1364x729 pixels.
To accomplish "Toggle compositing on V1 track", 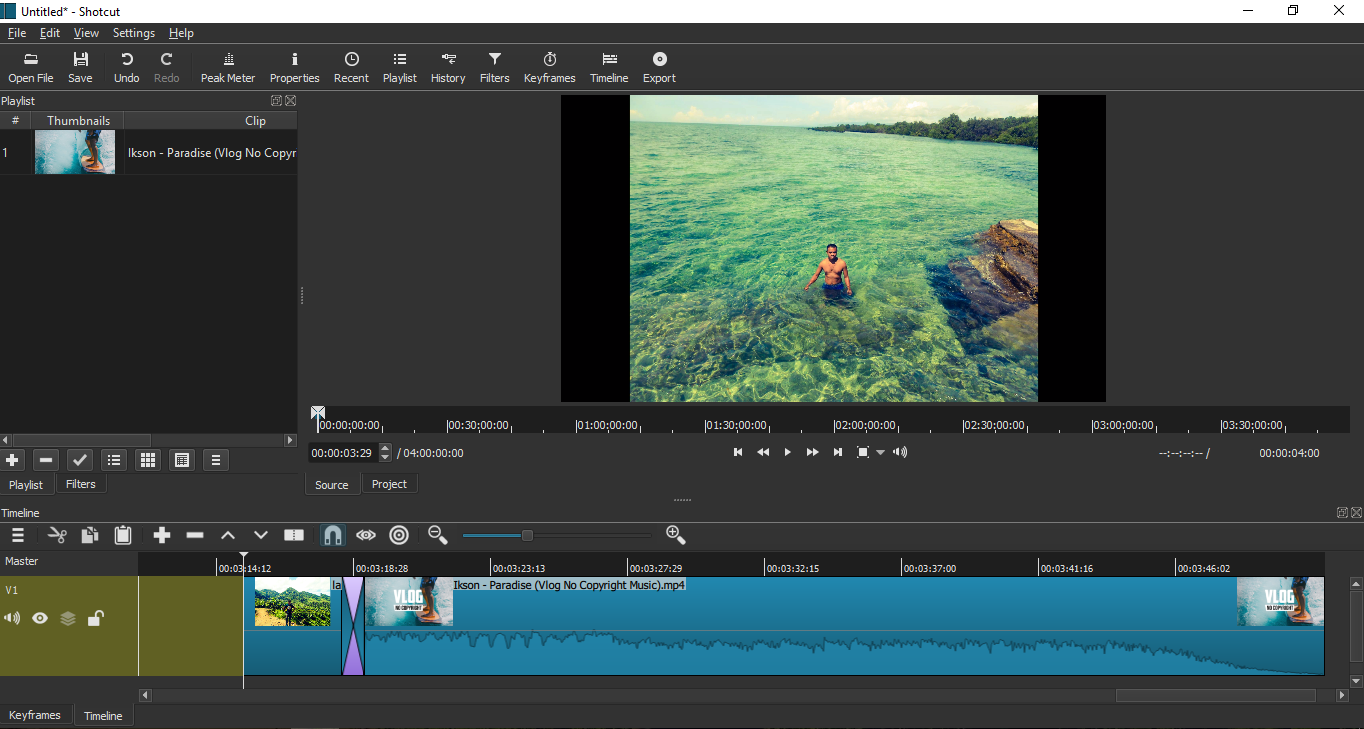I will (68, 619).
